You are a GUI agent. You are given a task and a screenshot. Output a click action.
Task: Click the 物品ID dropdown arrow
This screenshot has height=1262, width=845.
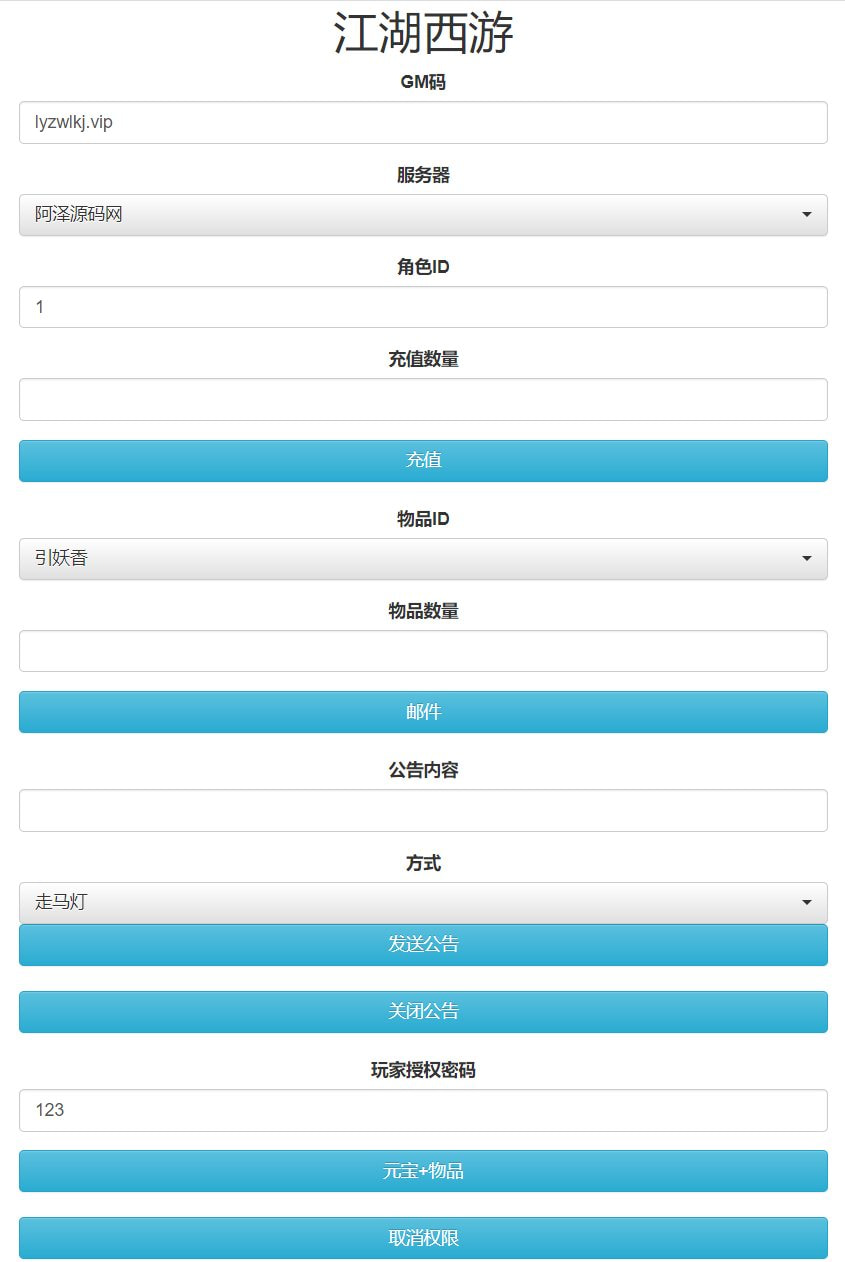(x=807, y=559)
